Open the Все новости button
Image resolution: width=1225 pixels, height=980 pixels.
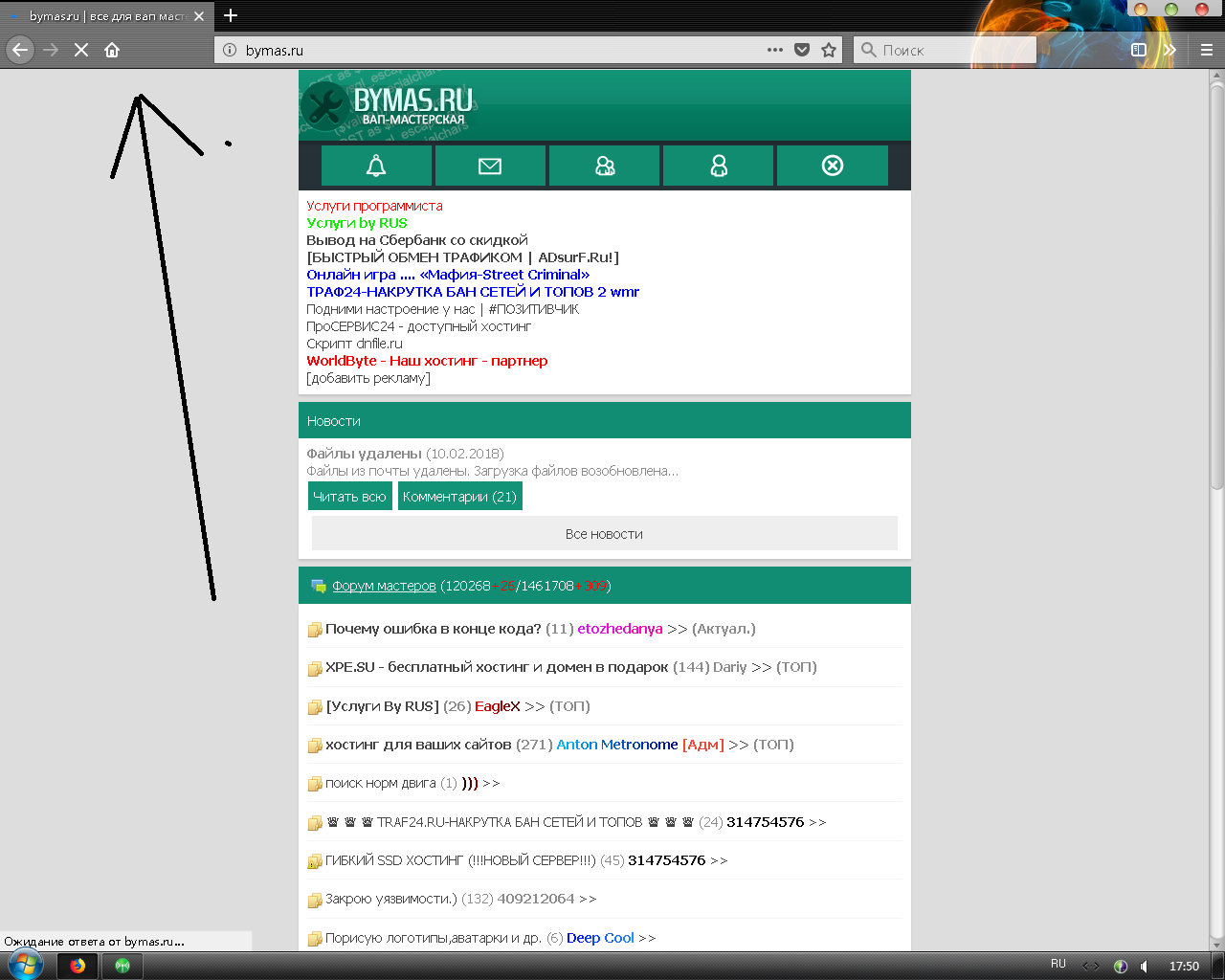click(x=604, y=534)
